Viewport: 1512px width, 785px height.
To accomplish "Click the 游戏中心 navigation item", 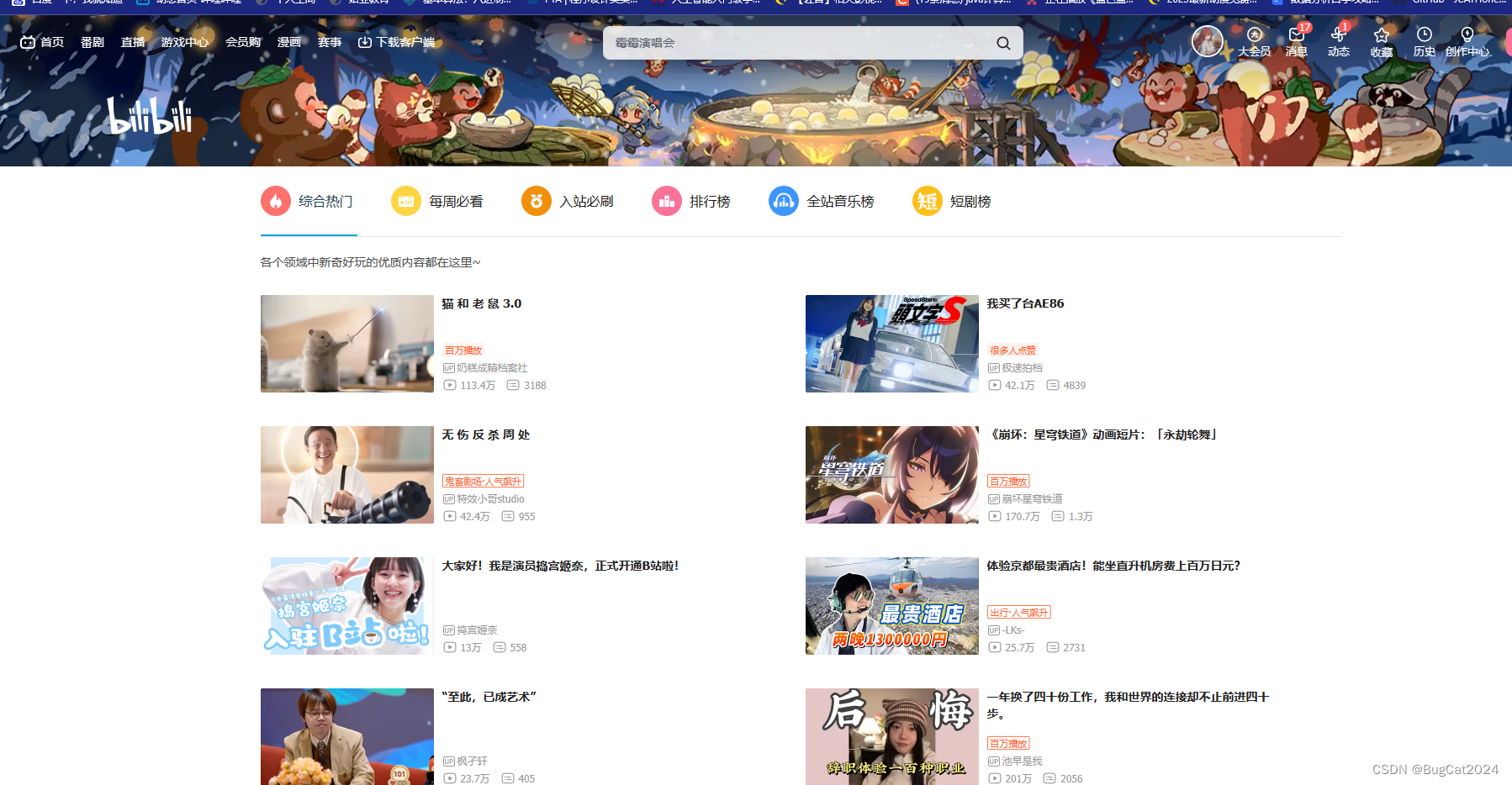I will coord(185,41).
